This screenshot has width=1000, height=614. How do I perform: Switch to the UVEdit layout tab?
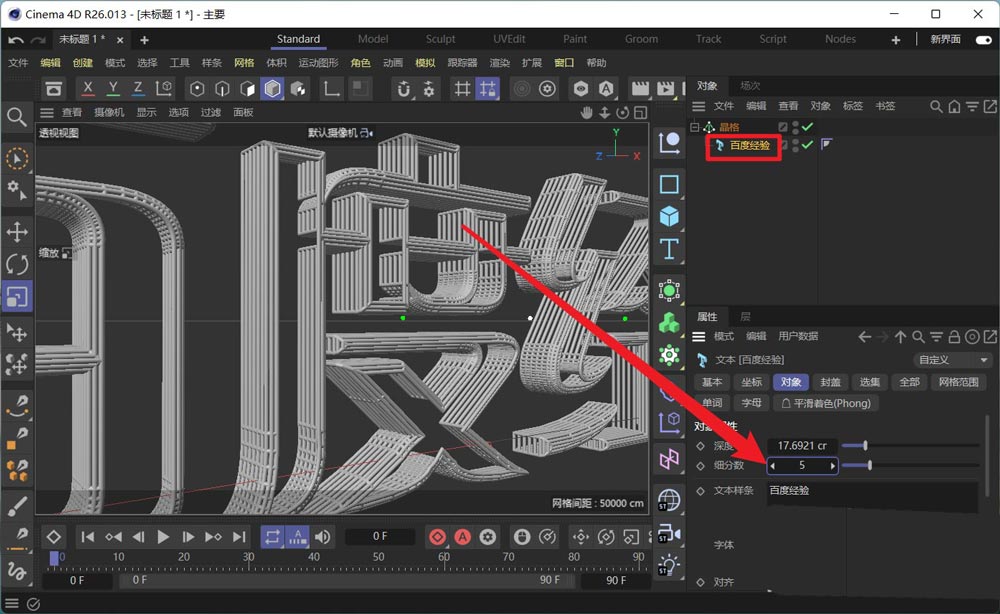(509, 39)
